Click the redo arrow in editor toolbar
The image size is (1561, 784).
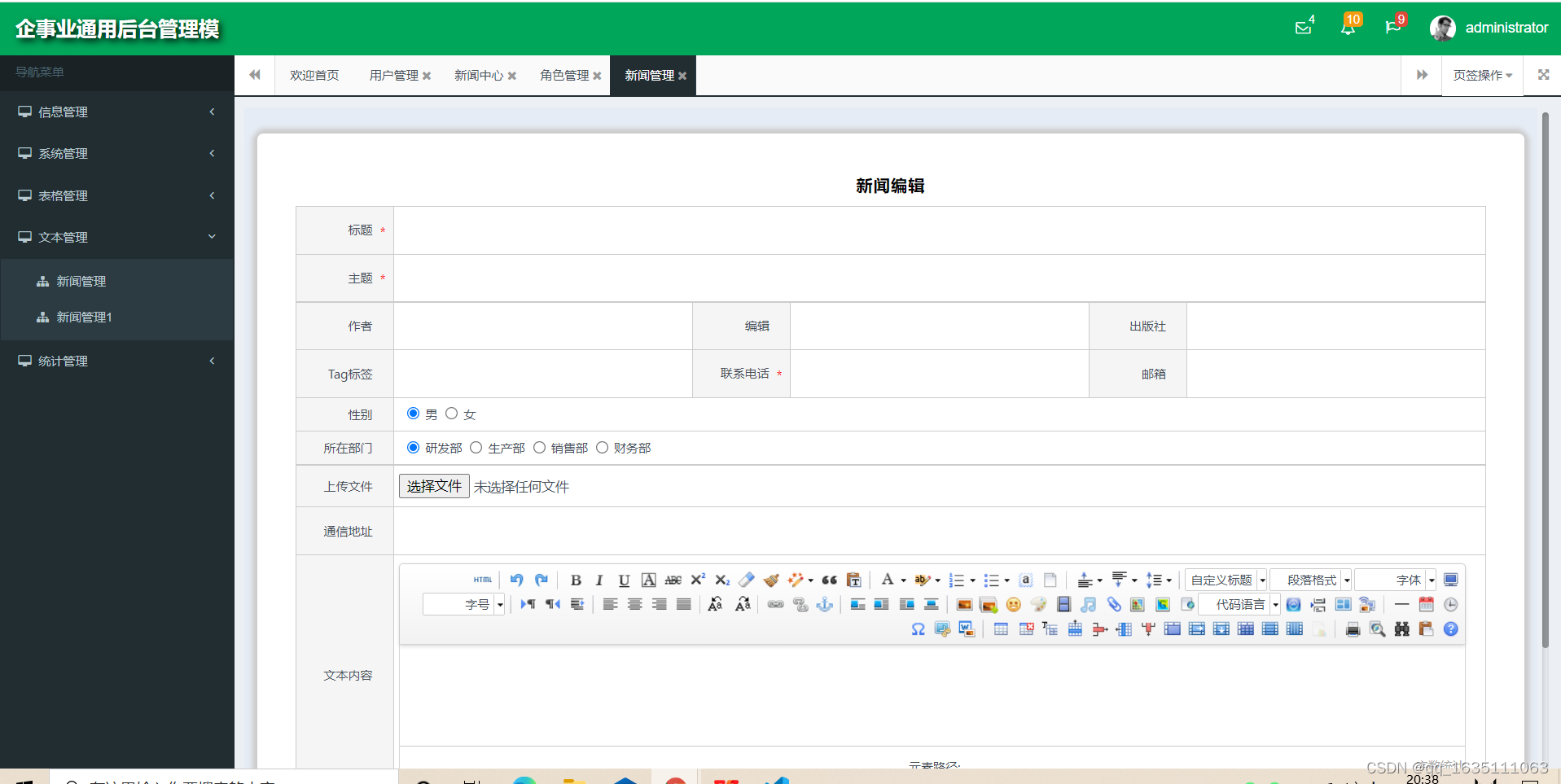pyautogui.click(x=542, y=580)
